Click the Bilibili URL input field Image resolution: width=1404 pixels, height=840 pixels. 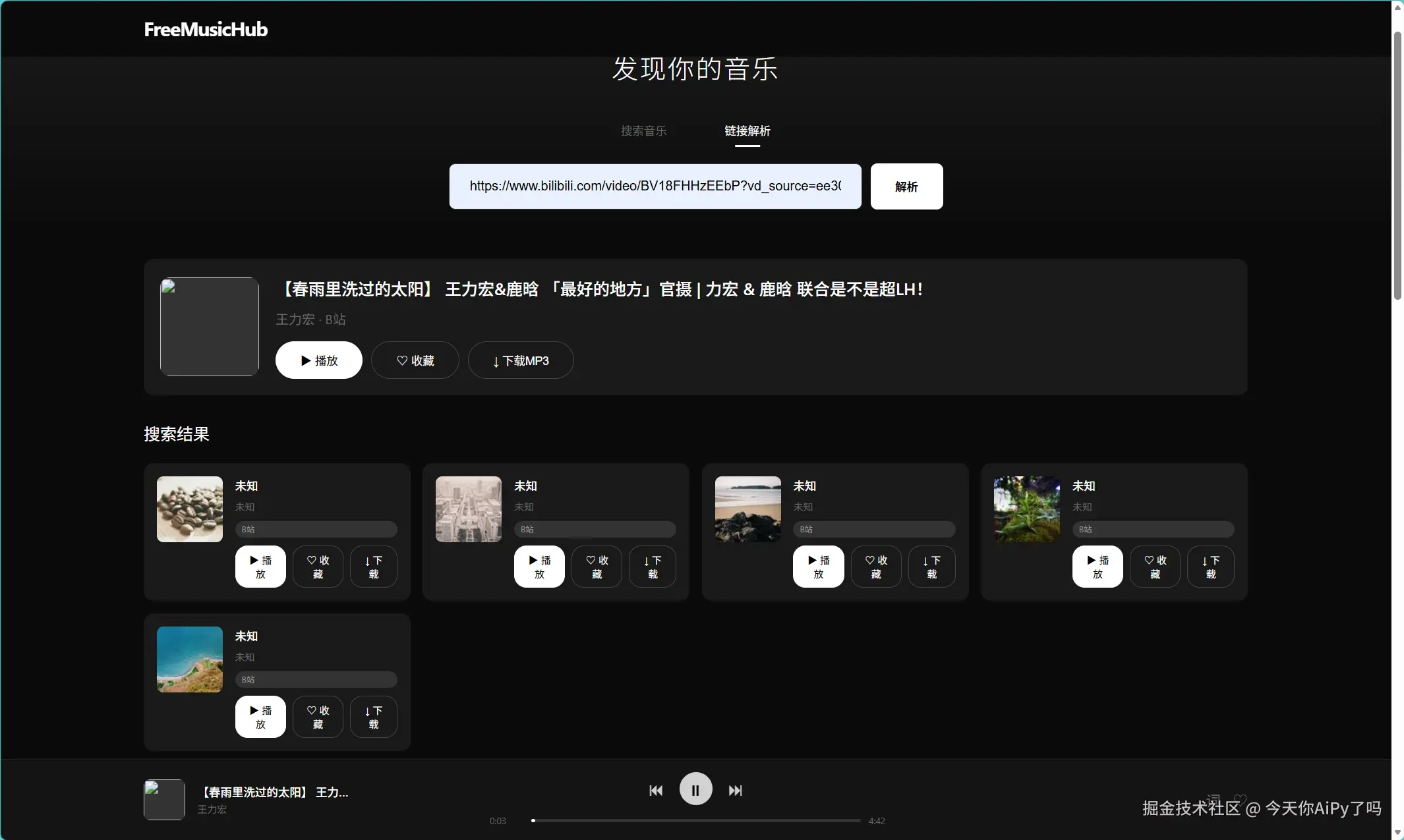coord(655,186)
